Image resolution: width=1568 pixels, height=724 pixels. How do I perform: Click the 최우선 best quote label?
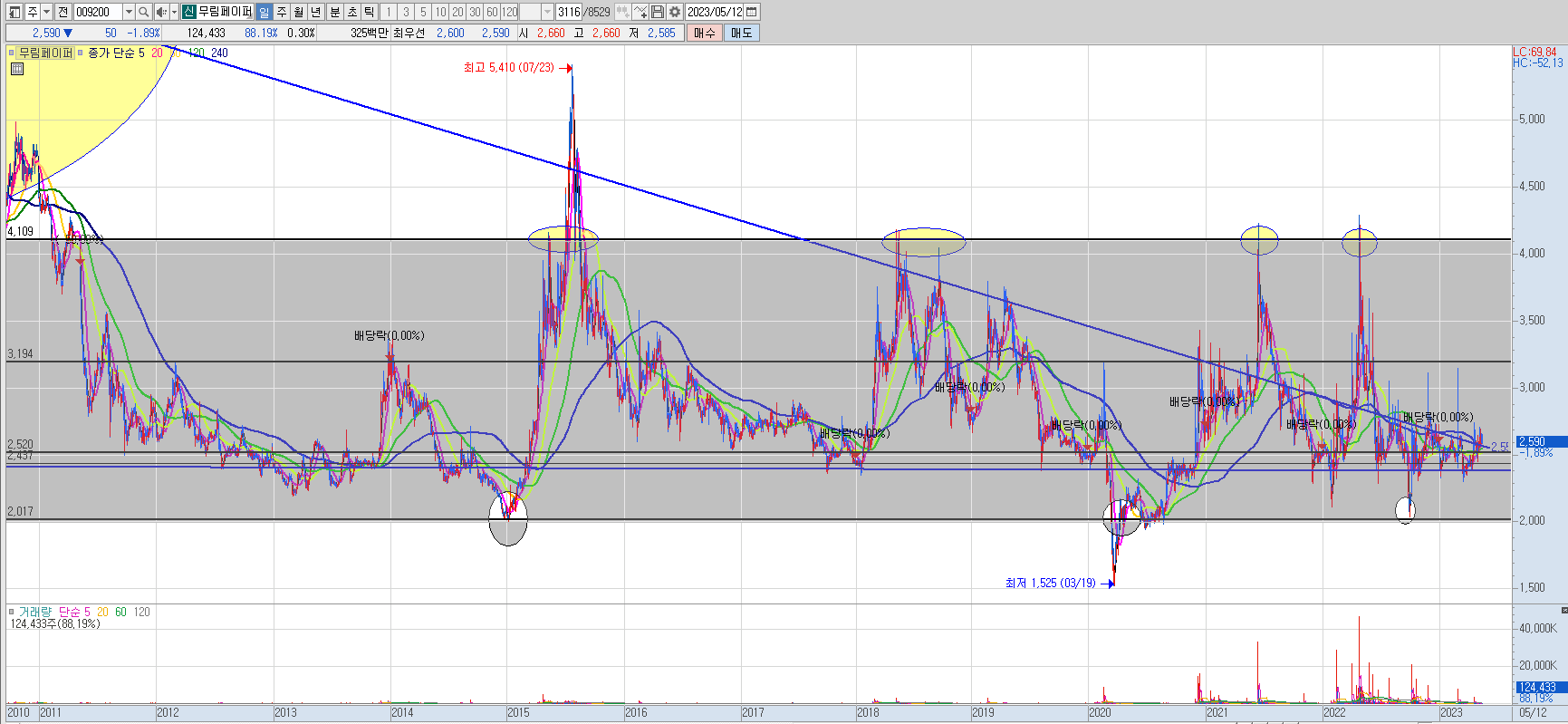(409, 33)
